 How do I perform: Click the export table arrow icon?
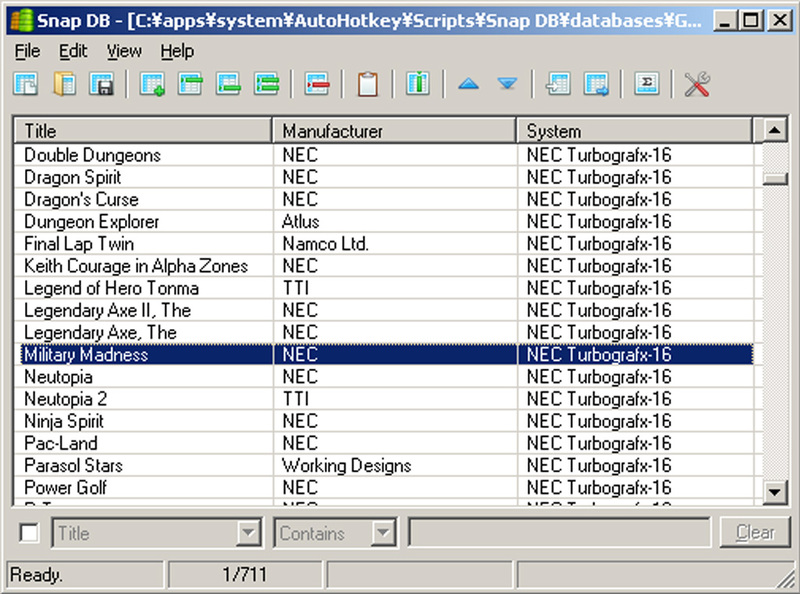(596, 84)
